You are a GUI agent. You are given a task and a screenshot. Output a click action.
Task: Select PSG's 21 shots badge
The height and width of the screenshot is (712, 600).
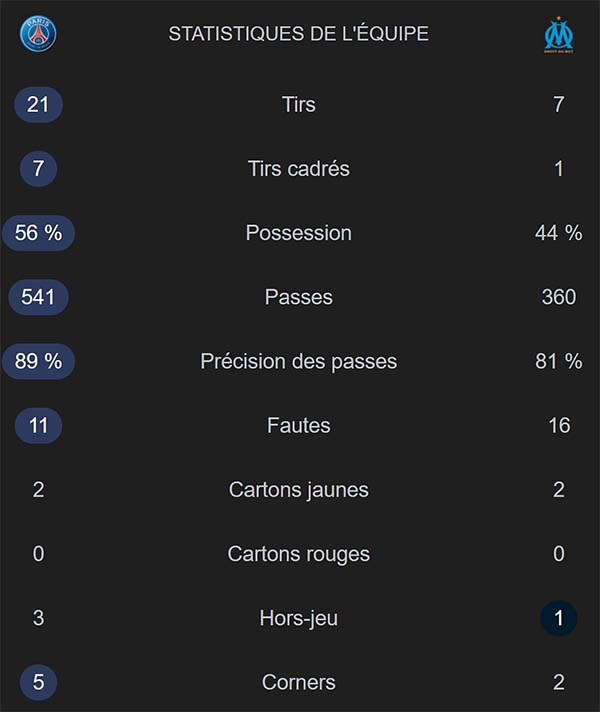coord(38,104)
